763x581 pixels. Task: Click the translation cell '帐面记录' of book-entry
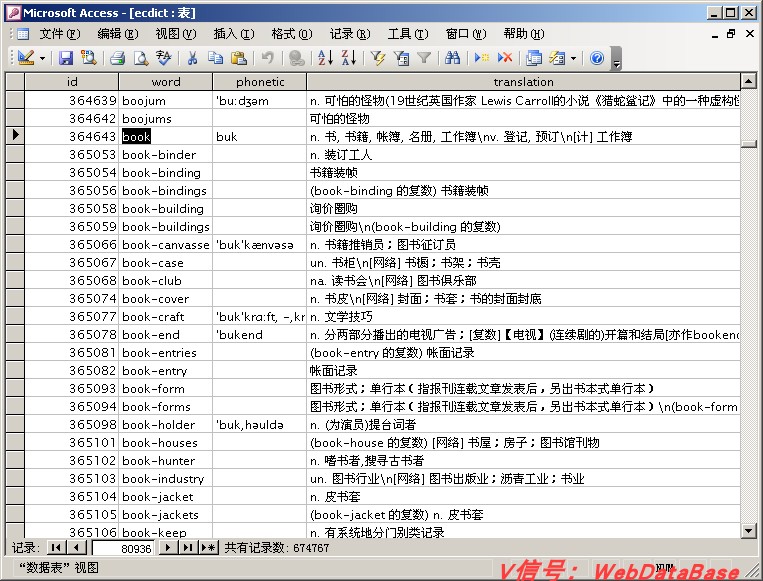524,370
